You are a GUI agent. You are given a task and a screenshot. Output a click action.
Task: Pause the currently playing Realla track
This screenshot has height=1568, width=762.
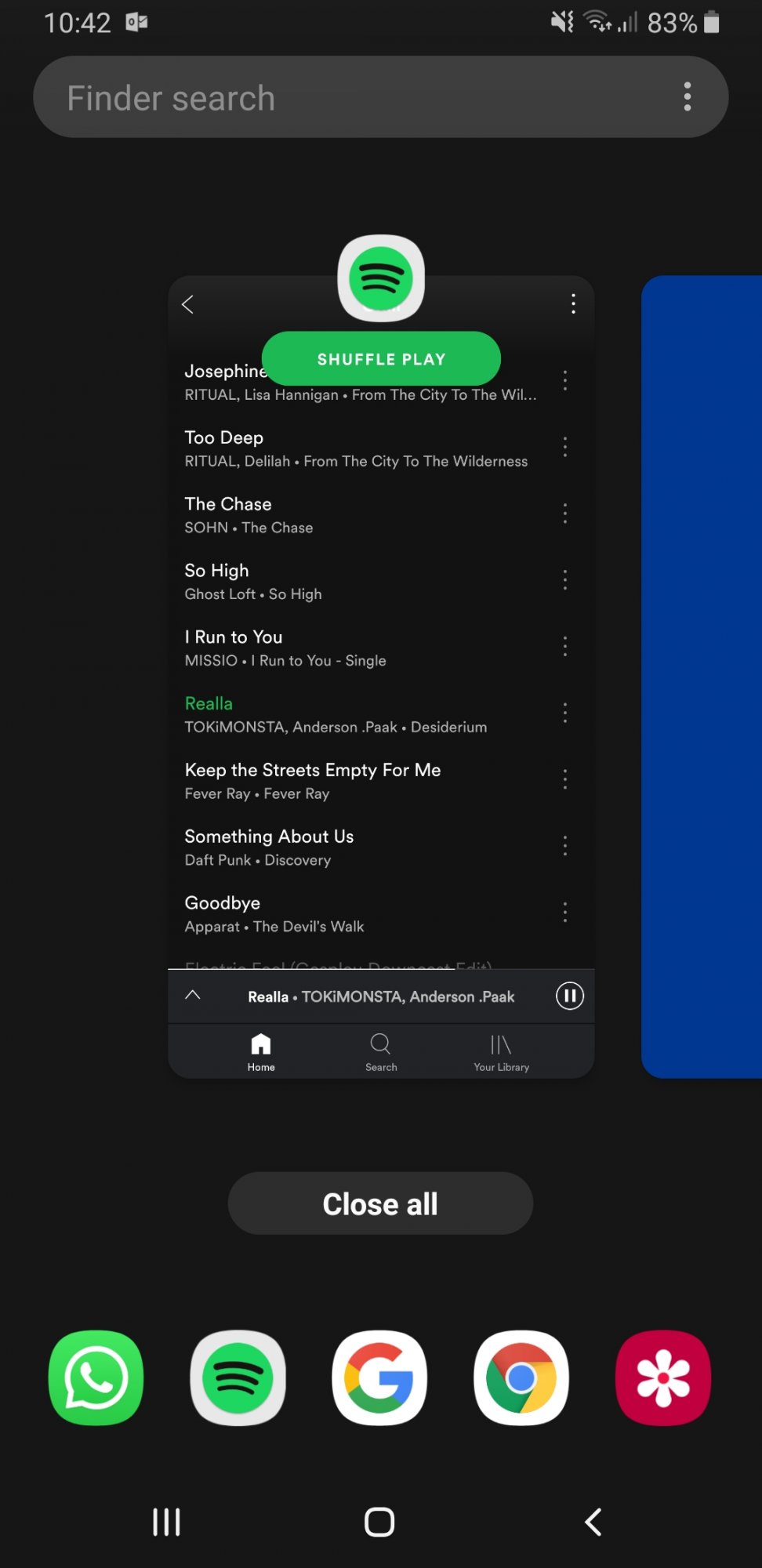pos(570,996)
